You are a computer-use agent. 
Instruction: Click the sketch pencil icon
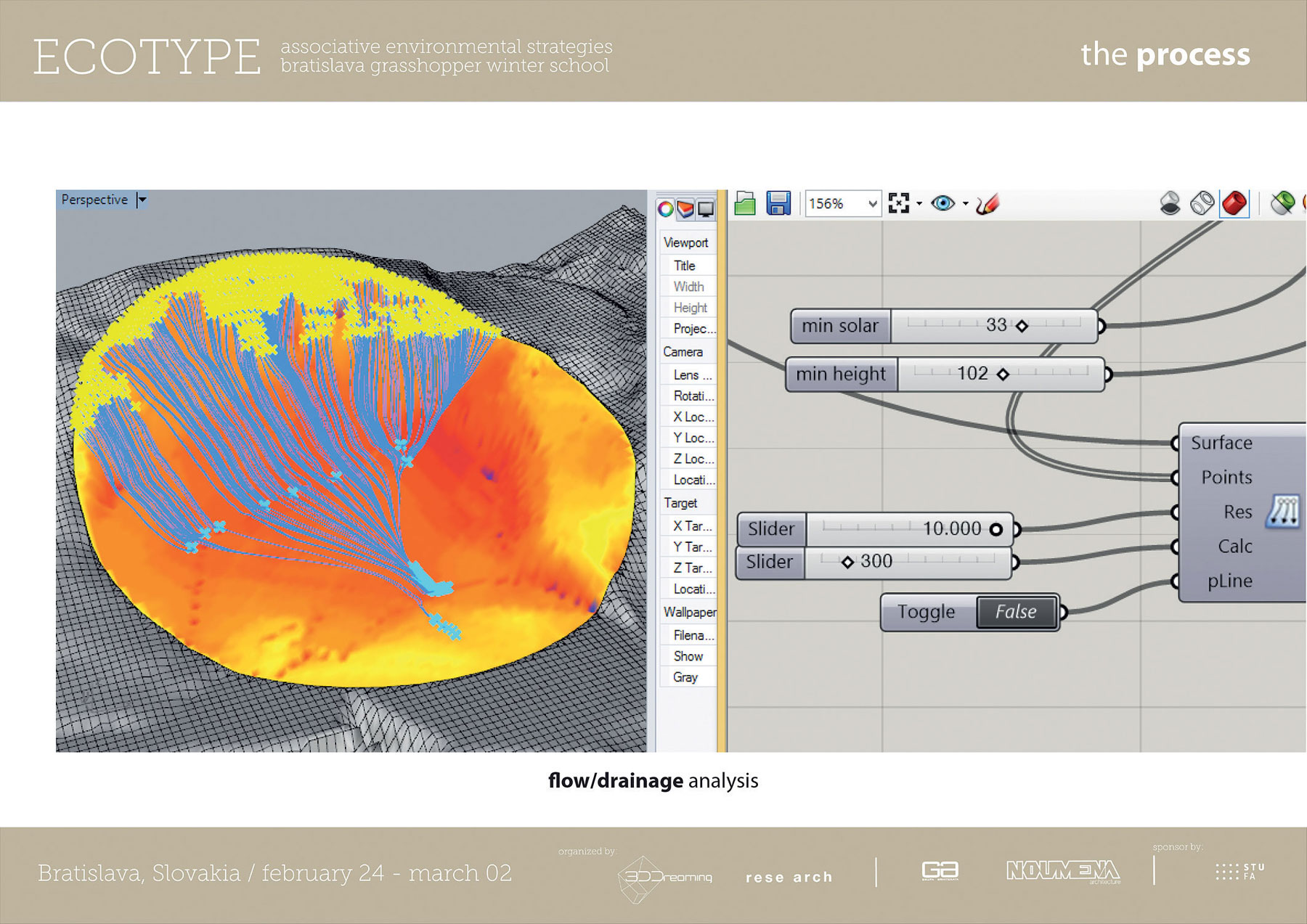[x=988, y=204]
